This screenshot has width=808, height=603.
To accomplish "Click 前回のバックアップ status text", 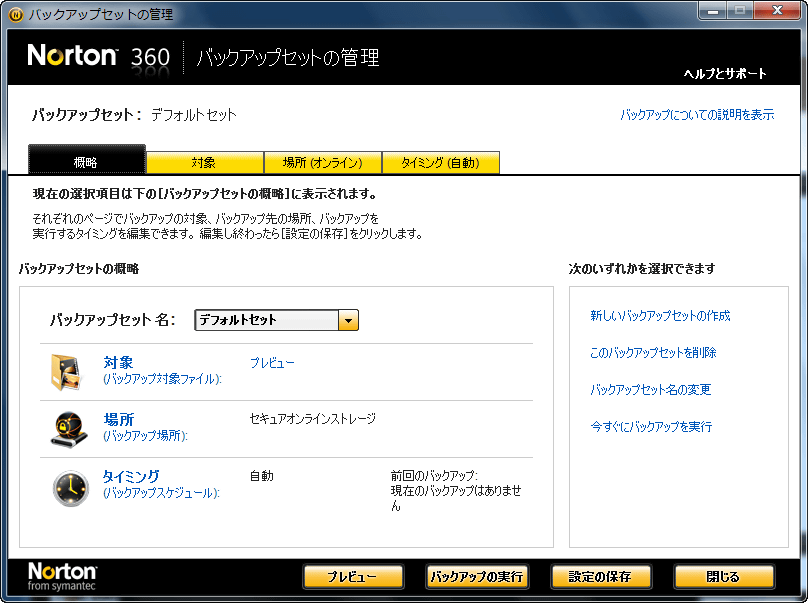I will [x=456, y=491].
